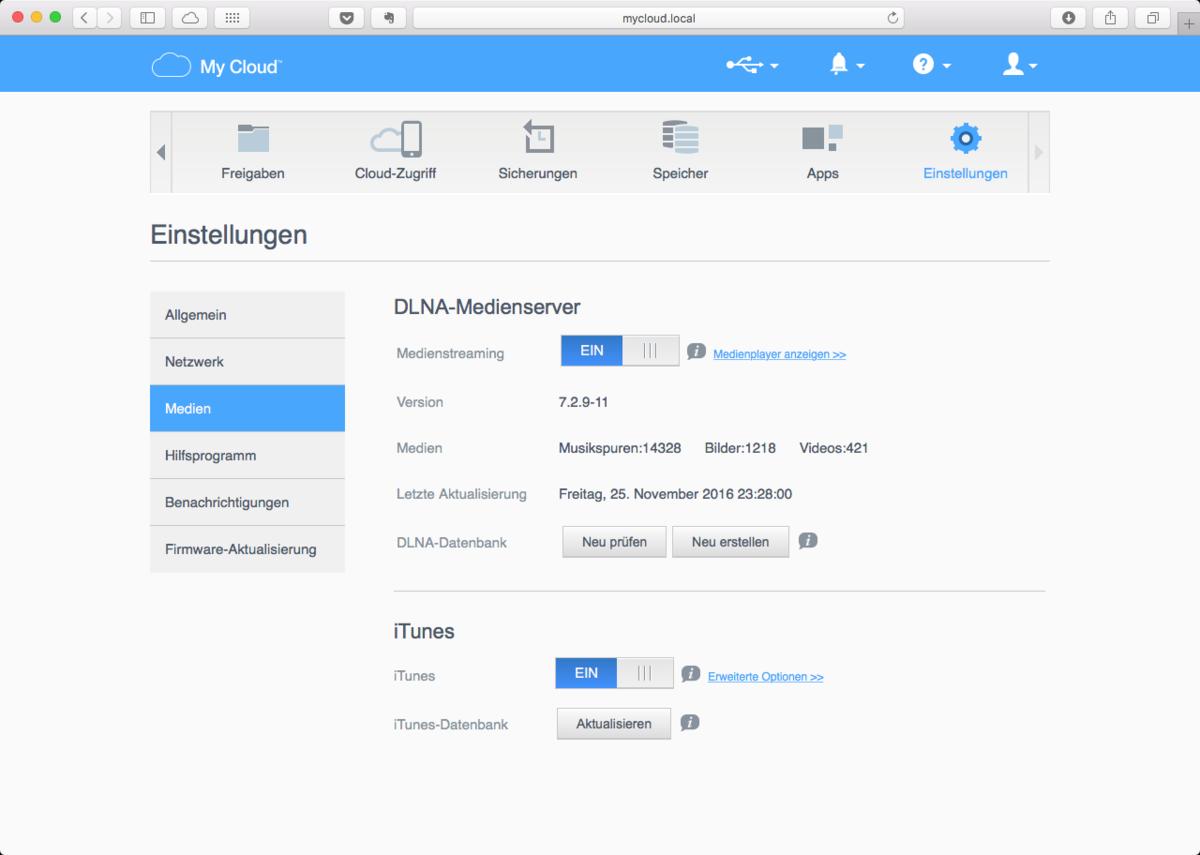Open Erweiterte Optionen link
Screen dimensions: 1200x855
[765, 677]
